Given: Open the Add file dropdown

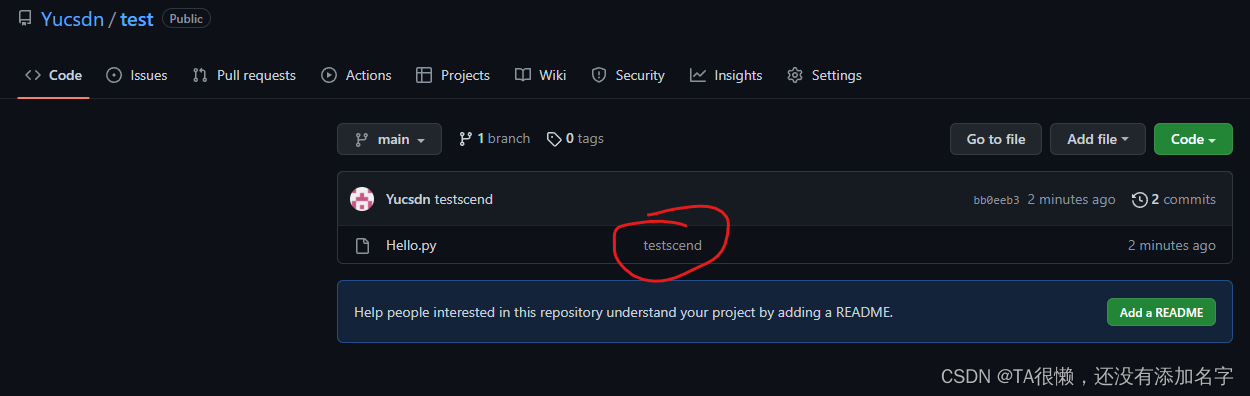Looking at the screenshot, I should pyautogui.click(x=1098, y=139).
